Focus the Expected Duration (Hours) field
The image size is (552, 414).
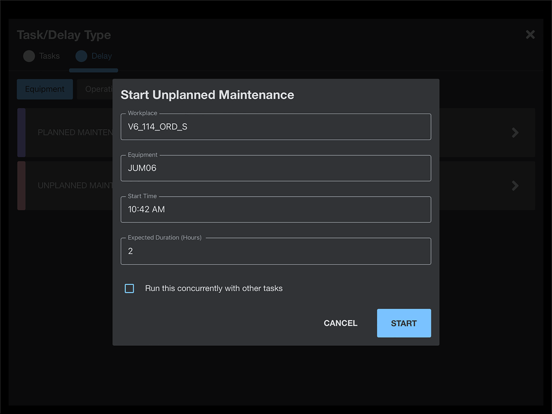[x=276, y=251]
